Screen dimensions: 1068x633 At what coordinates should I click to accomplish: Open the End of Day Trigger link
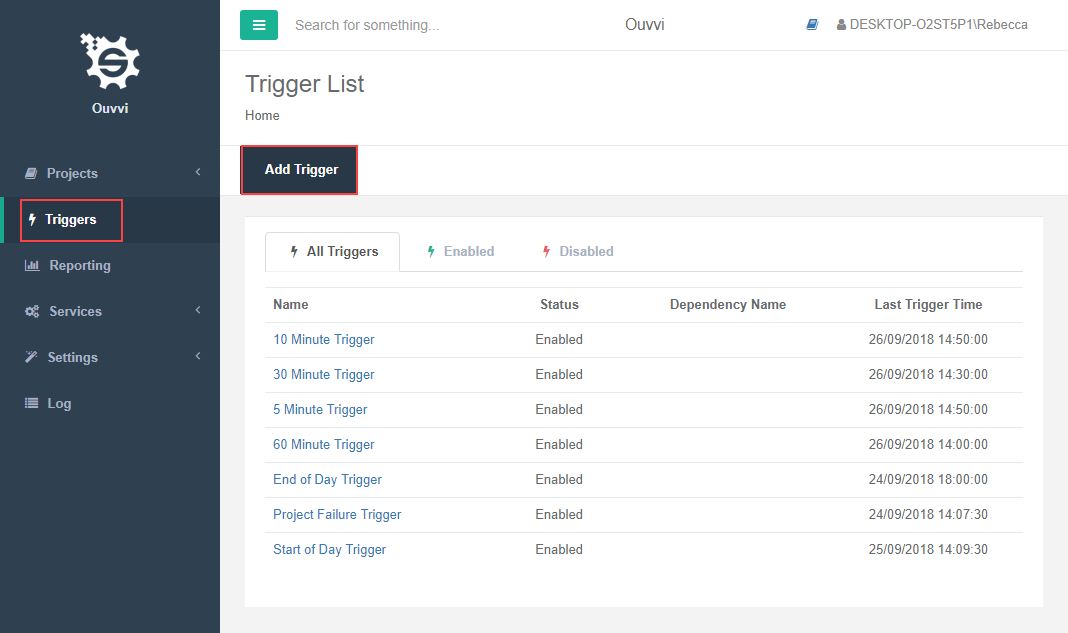coord(328,480)
